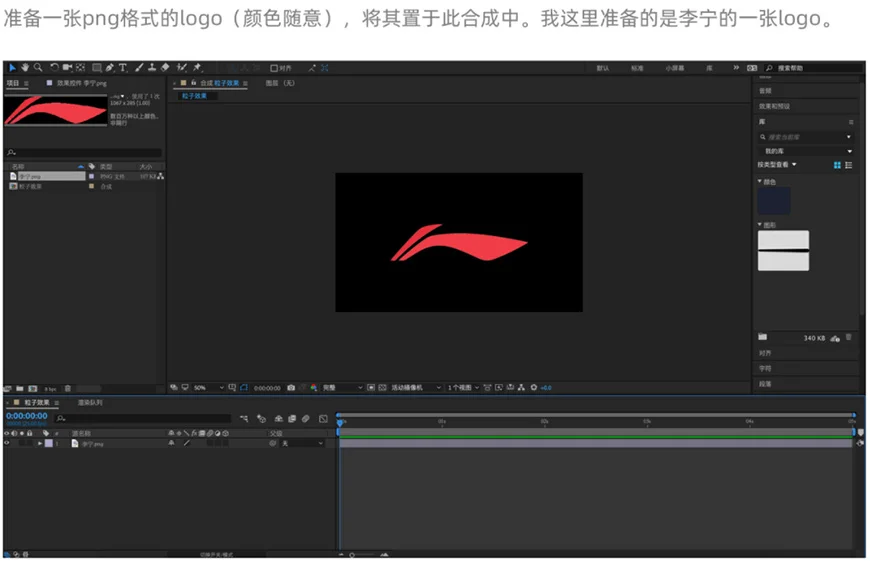Screen dimensions: 870x561
Task: Toggle mask and shape path visibility
Action: tap(244, 387)
